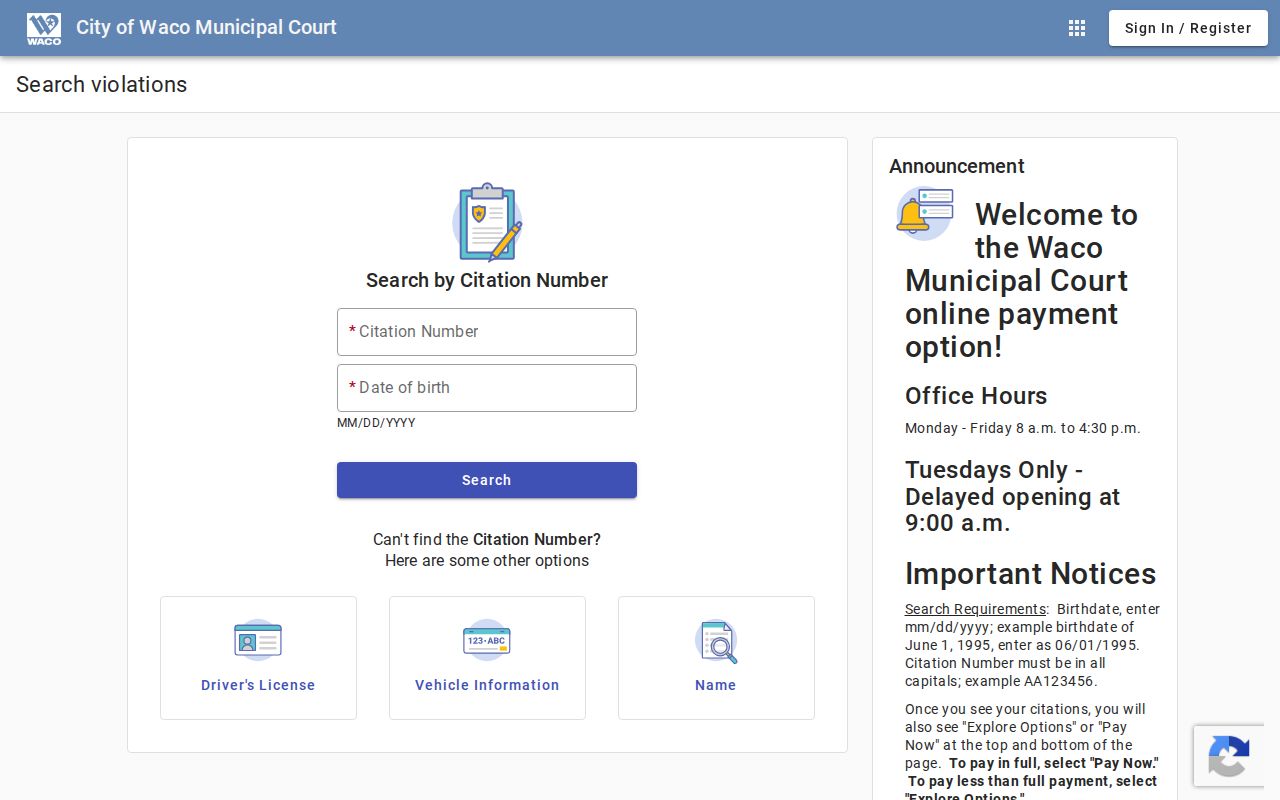Viewport: 1280px width, 800px height.
Task: Click the Office Hours heading
Action: pyautogui.click(x=976, y=396)
